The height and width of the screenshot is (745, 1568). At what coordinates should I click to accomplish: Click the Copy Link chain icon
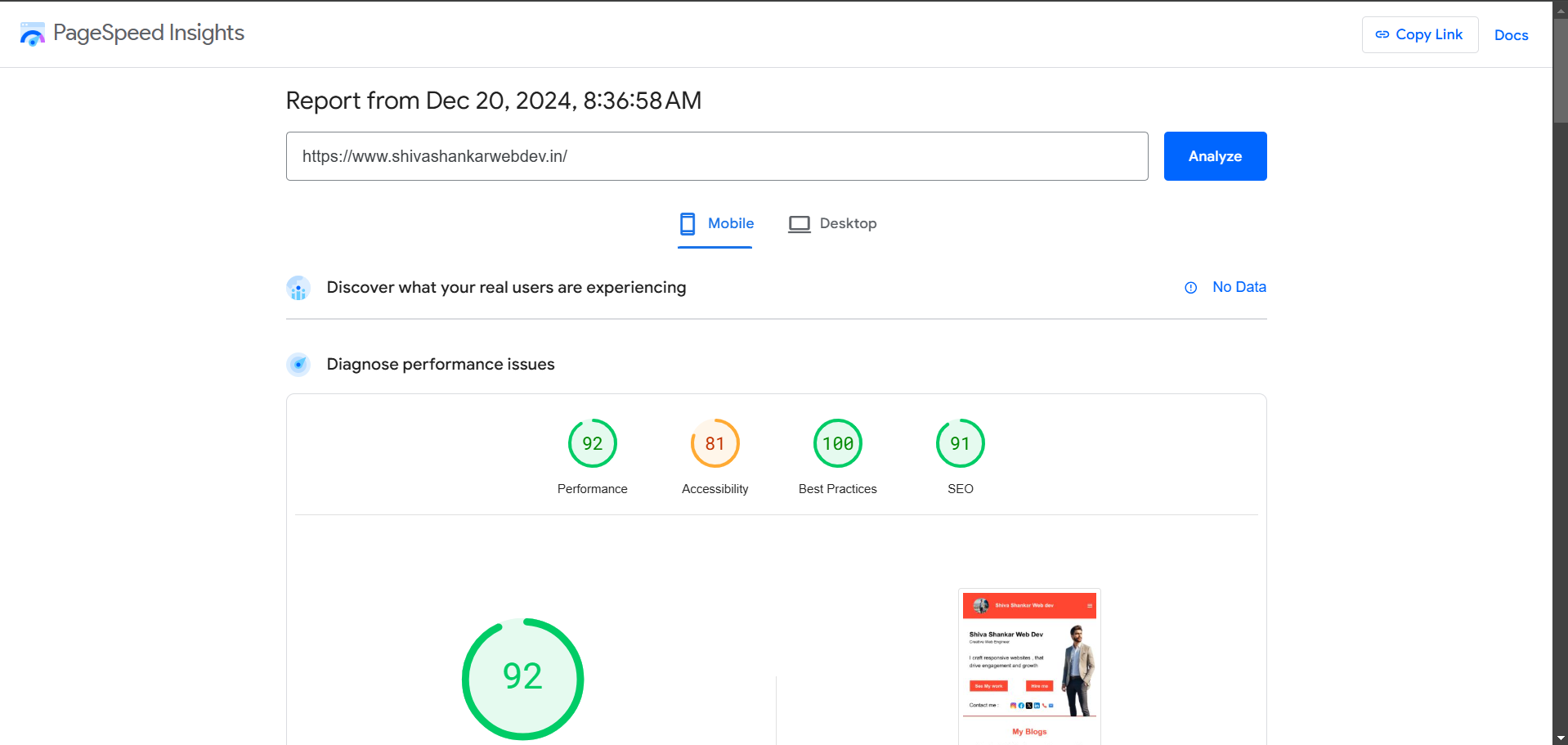click(1382, 34)
